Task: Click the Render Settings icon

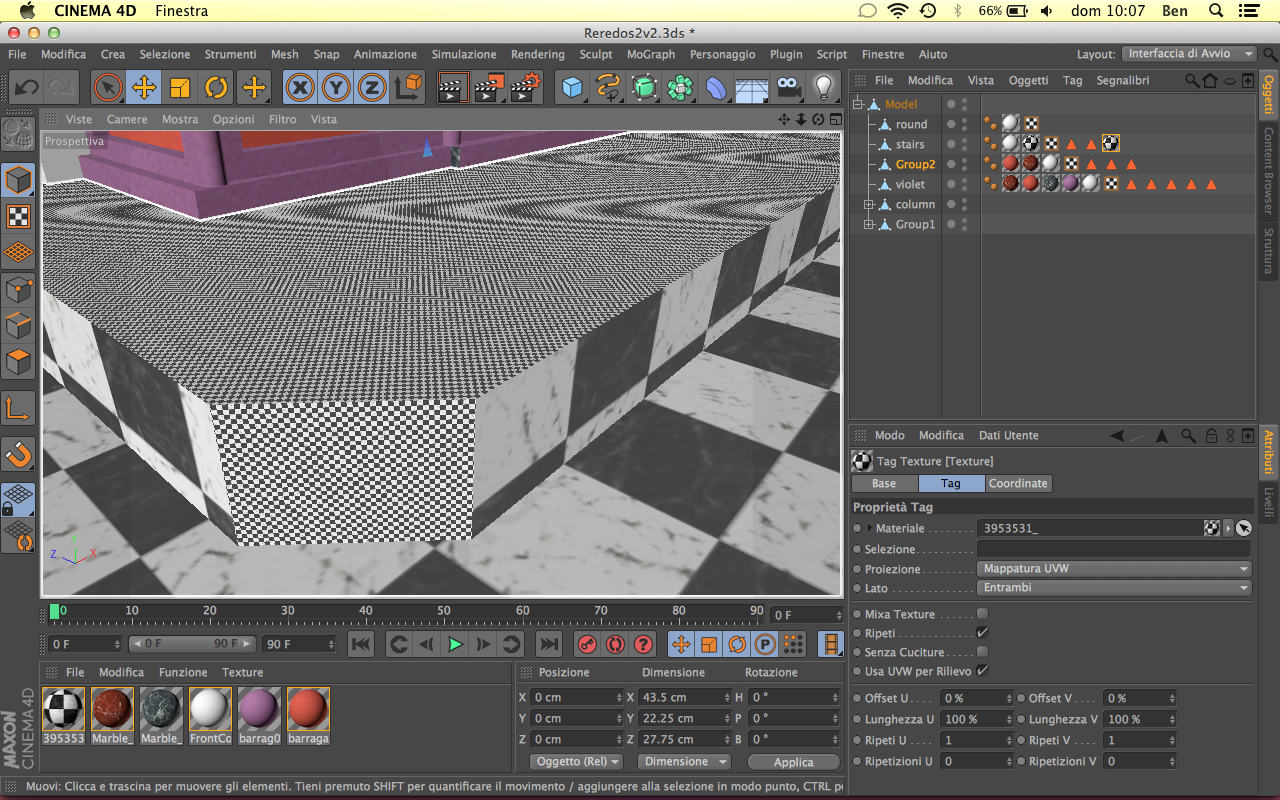Action: (525, 88)
